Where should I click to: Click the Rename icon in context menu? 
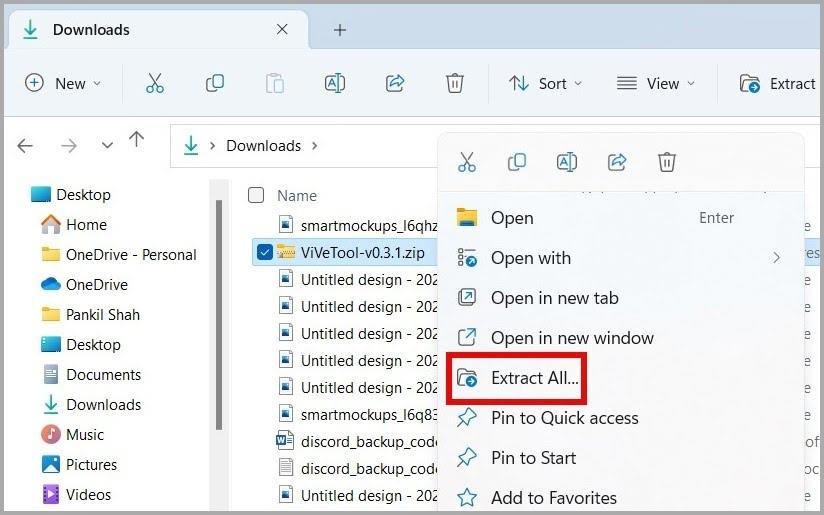(566, 162)
